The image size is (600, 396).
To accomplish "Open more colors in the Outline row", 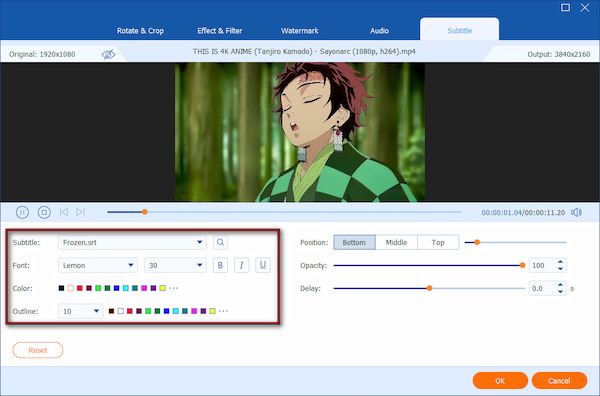I will pyautogui.click(x=223, y=311).
